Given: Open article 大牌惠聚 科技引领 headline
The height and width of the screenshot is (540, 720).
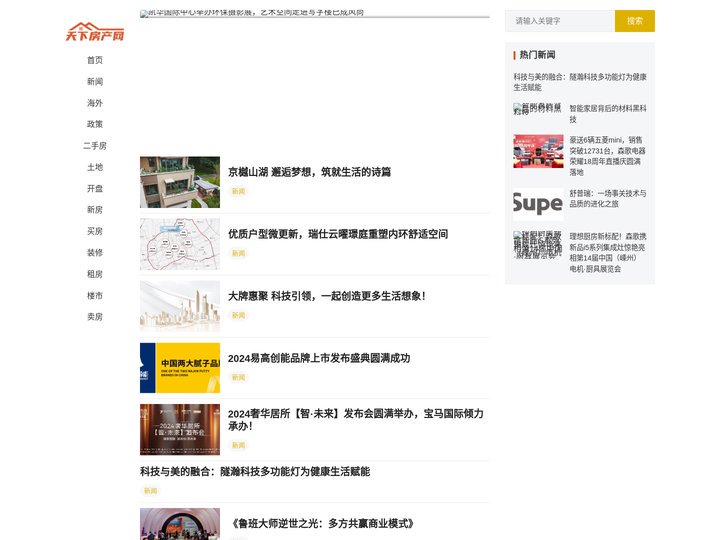Looking at the screenshot, I should [x=327, y=296].
